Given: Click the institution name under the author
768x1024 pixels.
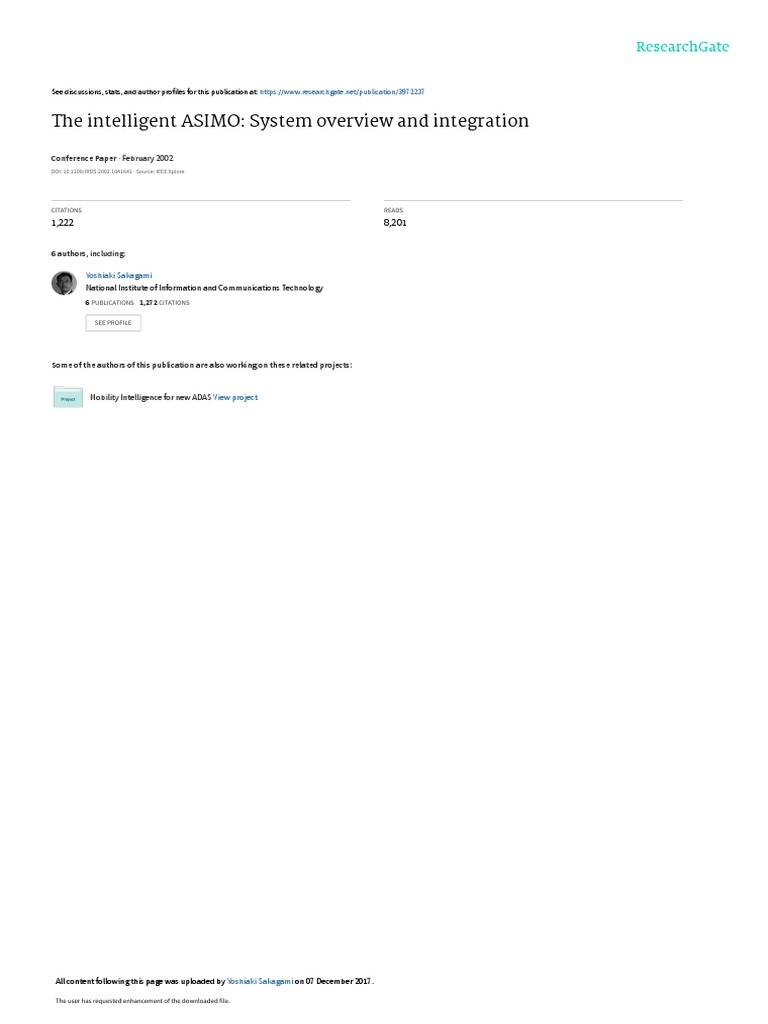Looking at the screenshot, I should coord(204,288).
